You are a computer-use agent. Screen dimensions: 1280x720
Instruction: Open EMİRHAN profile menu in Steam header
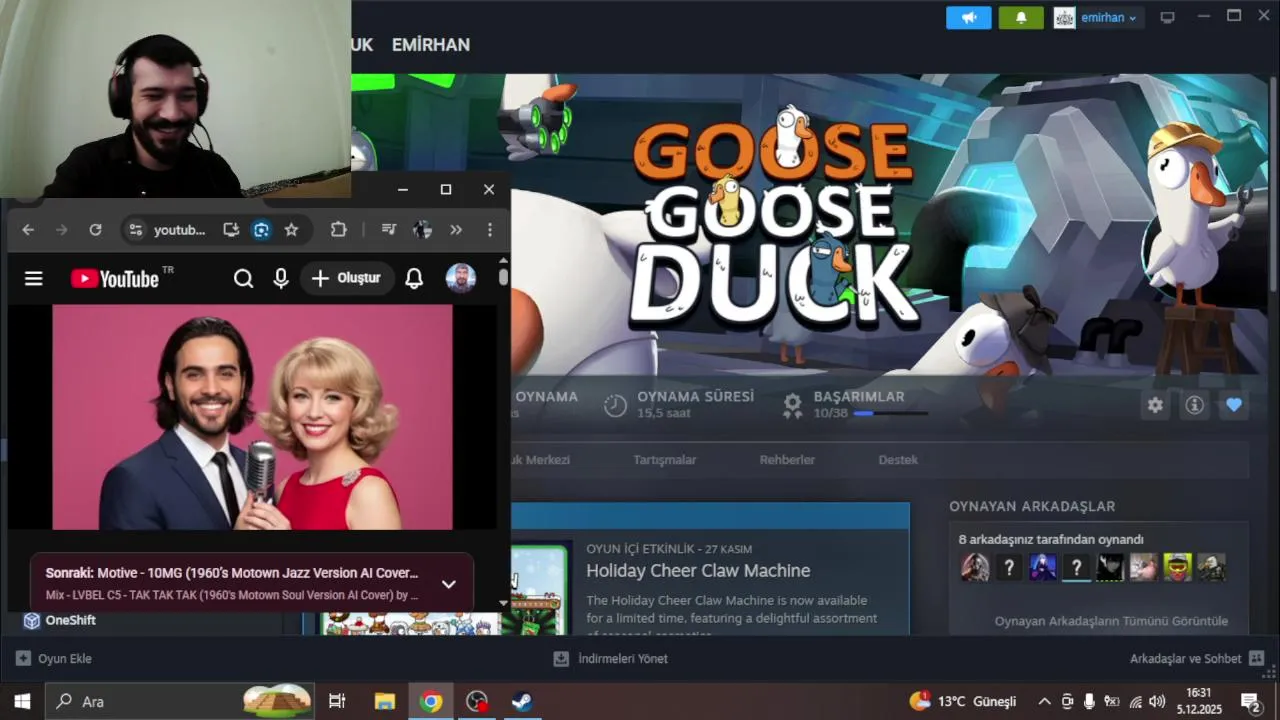coord(430,45)
